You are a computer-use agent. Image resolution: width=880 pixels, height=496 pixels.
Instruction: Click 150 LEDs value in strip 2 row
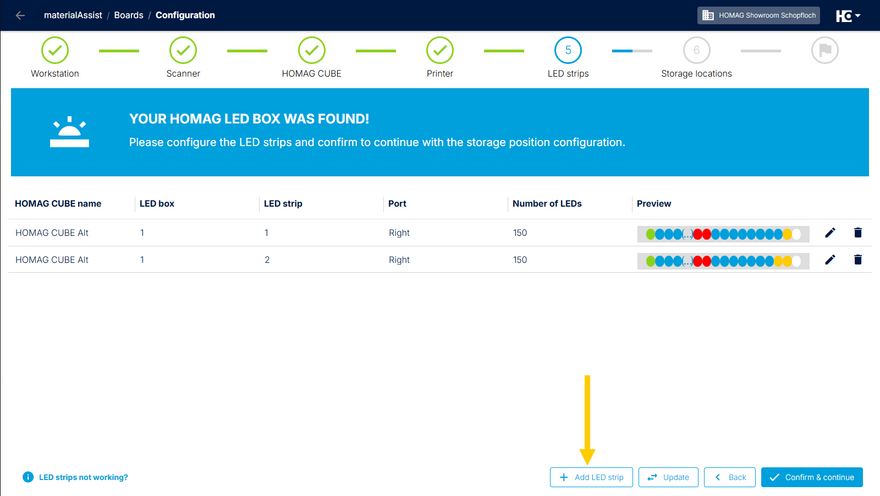click(520, 260)
